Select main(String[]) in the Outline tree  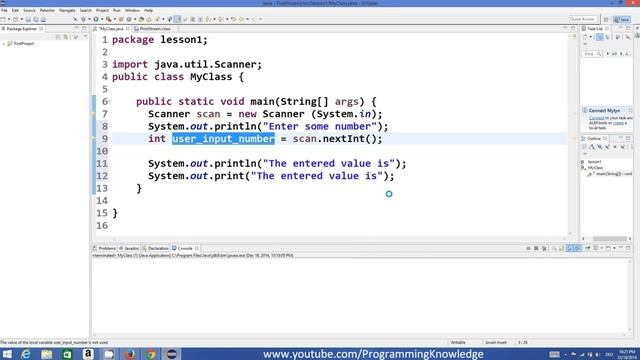point(612,174)
